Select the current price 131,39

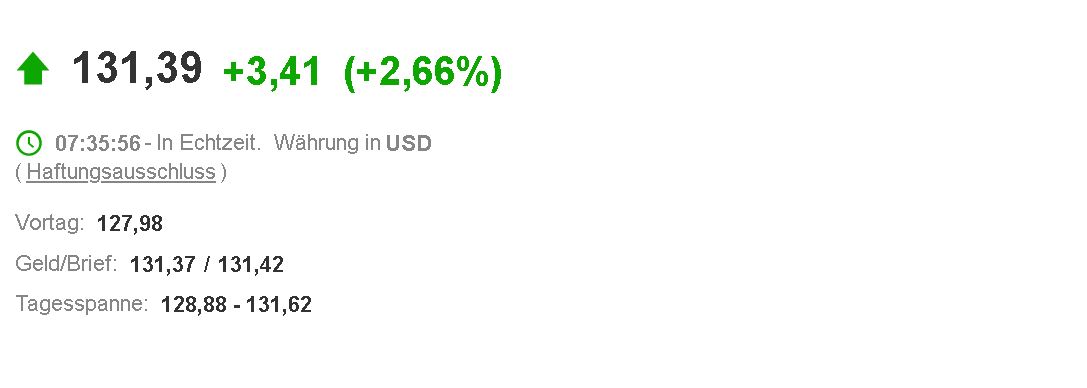point(137,69)
